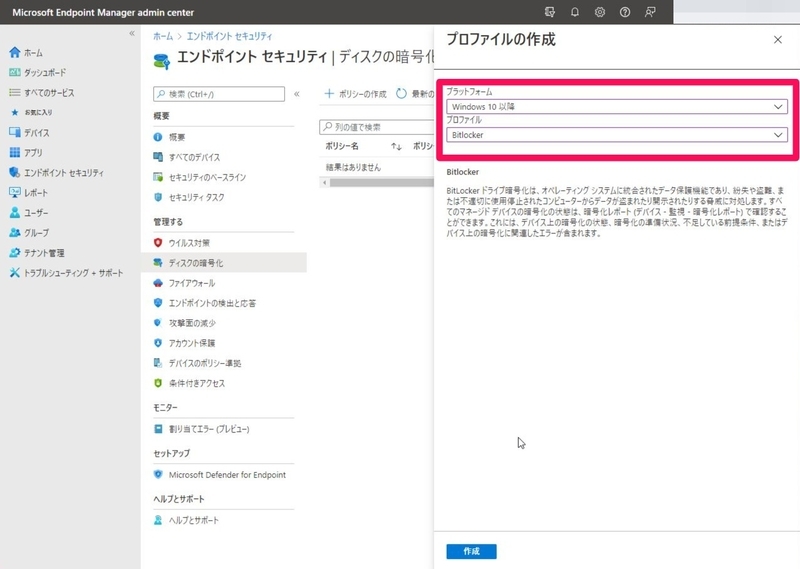Click the グループ people icon in sidebar
800x569 pixels.
[15, 233]
